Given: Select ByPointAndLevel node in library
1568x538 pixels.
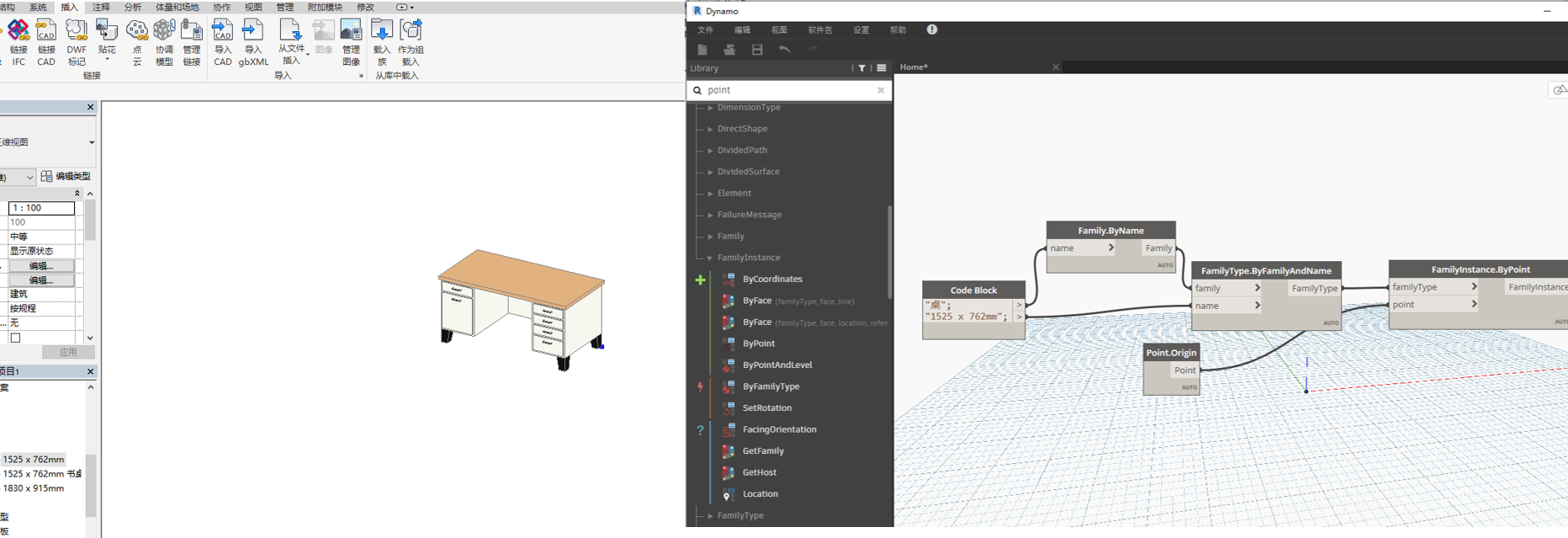Looking at the screenshot, I should click(x=777, y=365).
